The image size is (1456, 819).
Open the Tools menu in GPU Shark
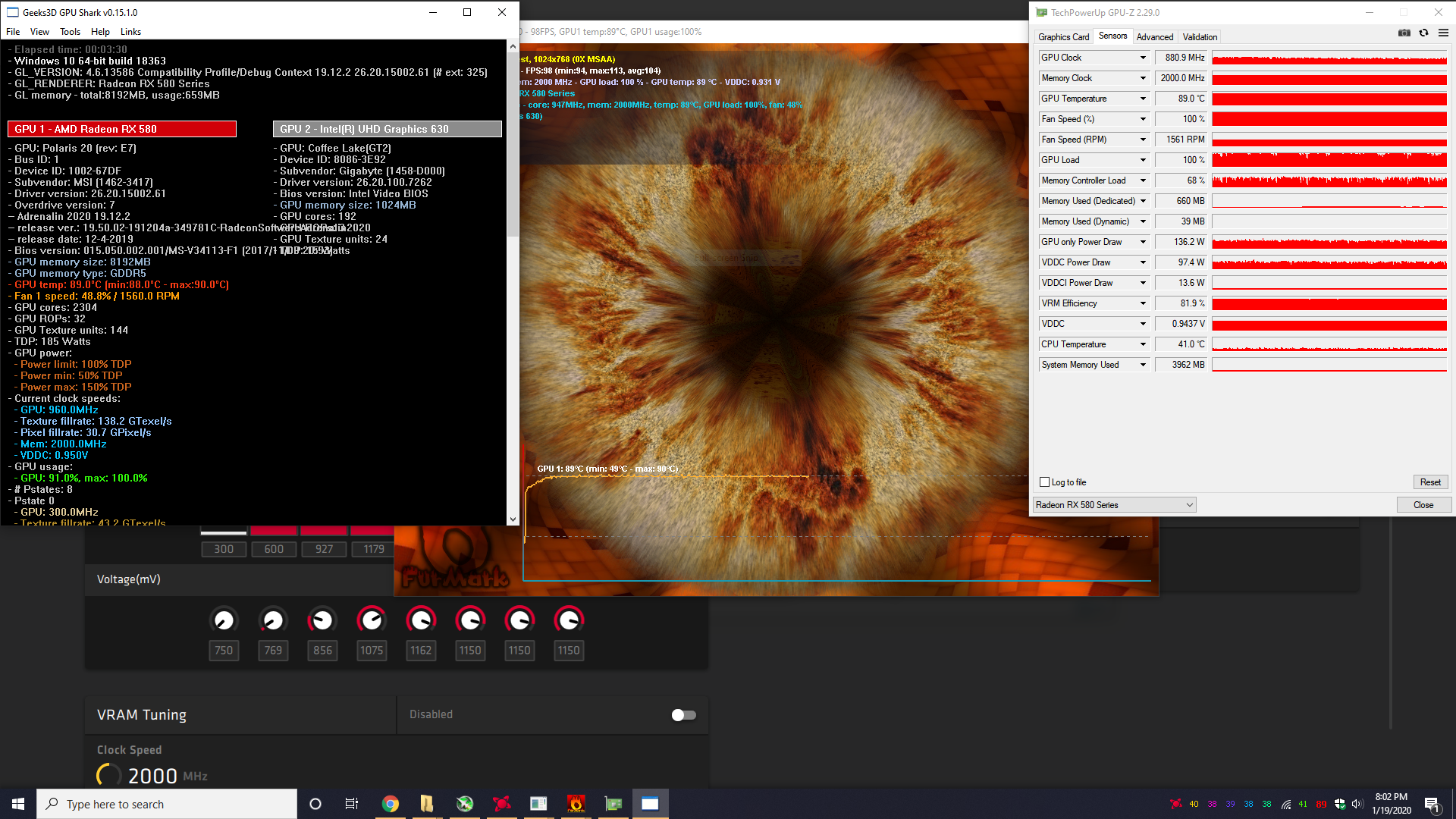click(x=70, y=32)
